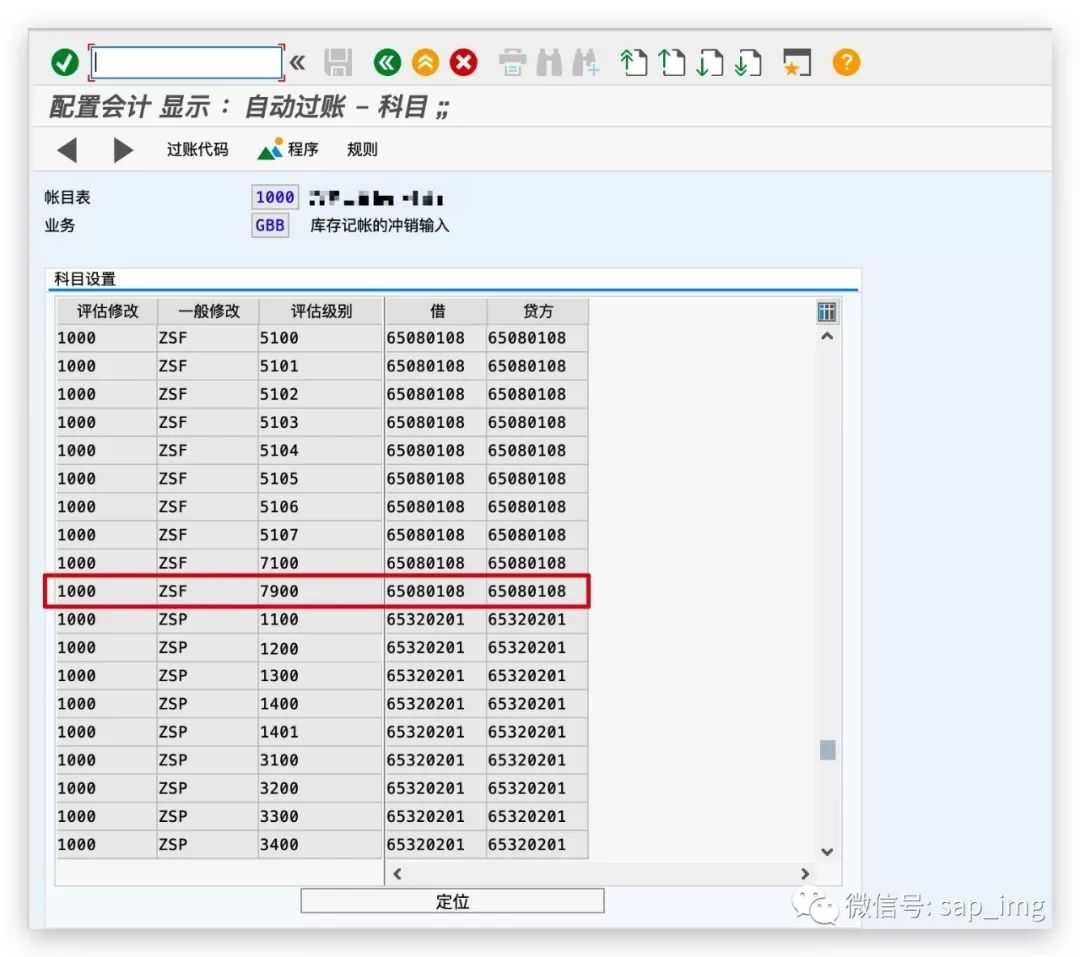Image resolution: width=1080 pixels, height=957 pixels.
Task: Click the green Enter checkmark icon
Action: 65,62
